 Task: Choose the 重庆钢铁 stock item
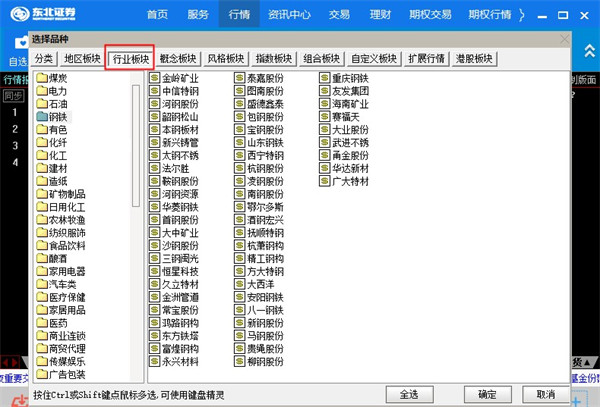[350, 77]
